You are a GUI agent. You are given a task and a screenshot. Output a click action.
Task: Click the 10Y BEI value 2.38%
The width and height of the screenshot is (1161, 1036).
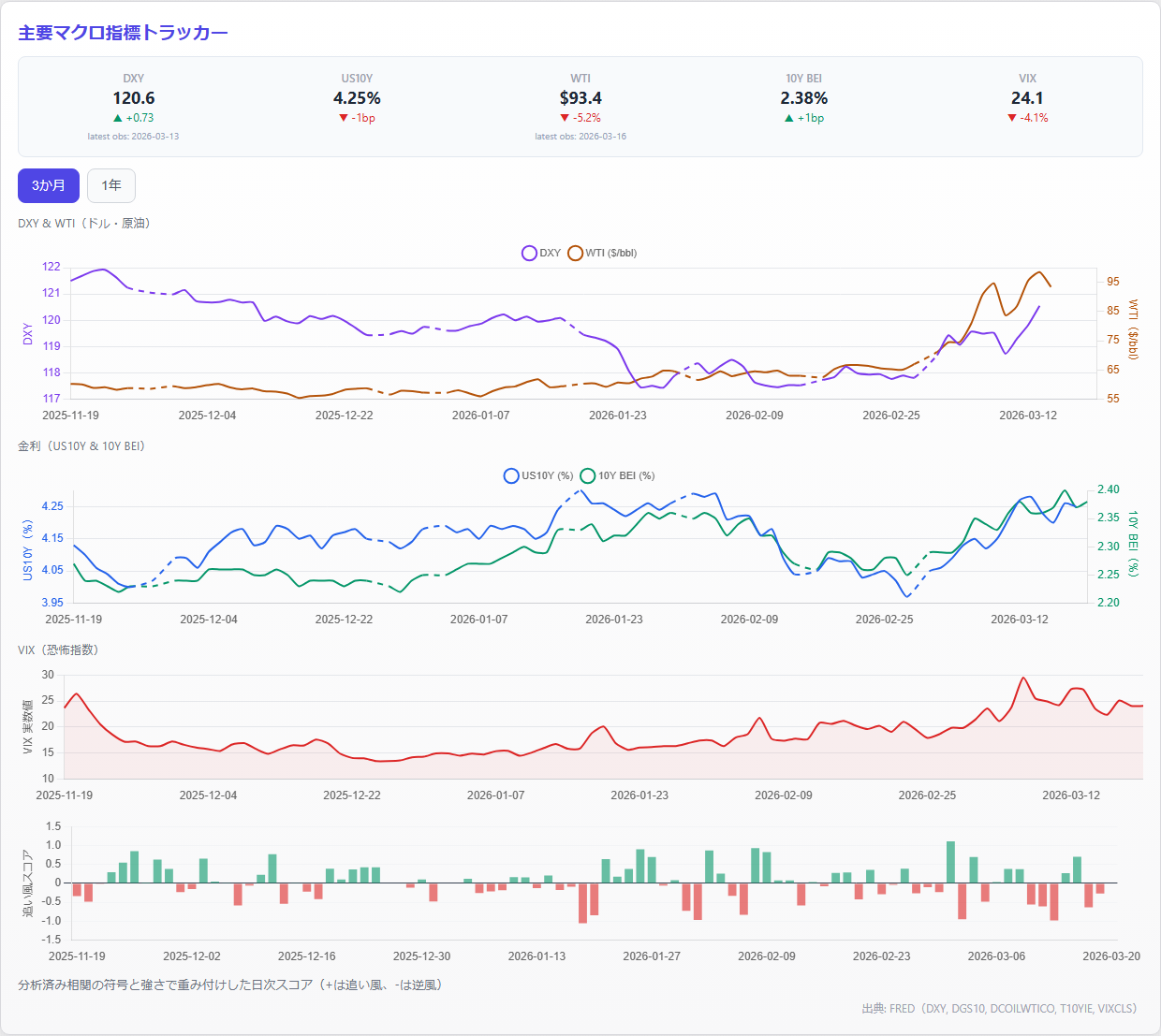(804, 98)
